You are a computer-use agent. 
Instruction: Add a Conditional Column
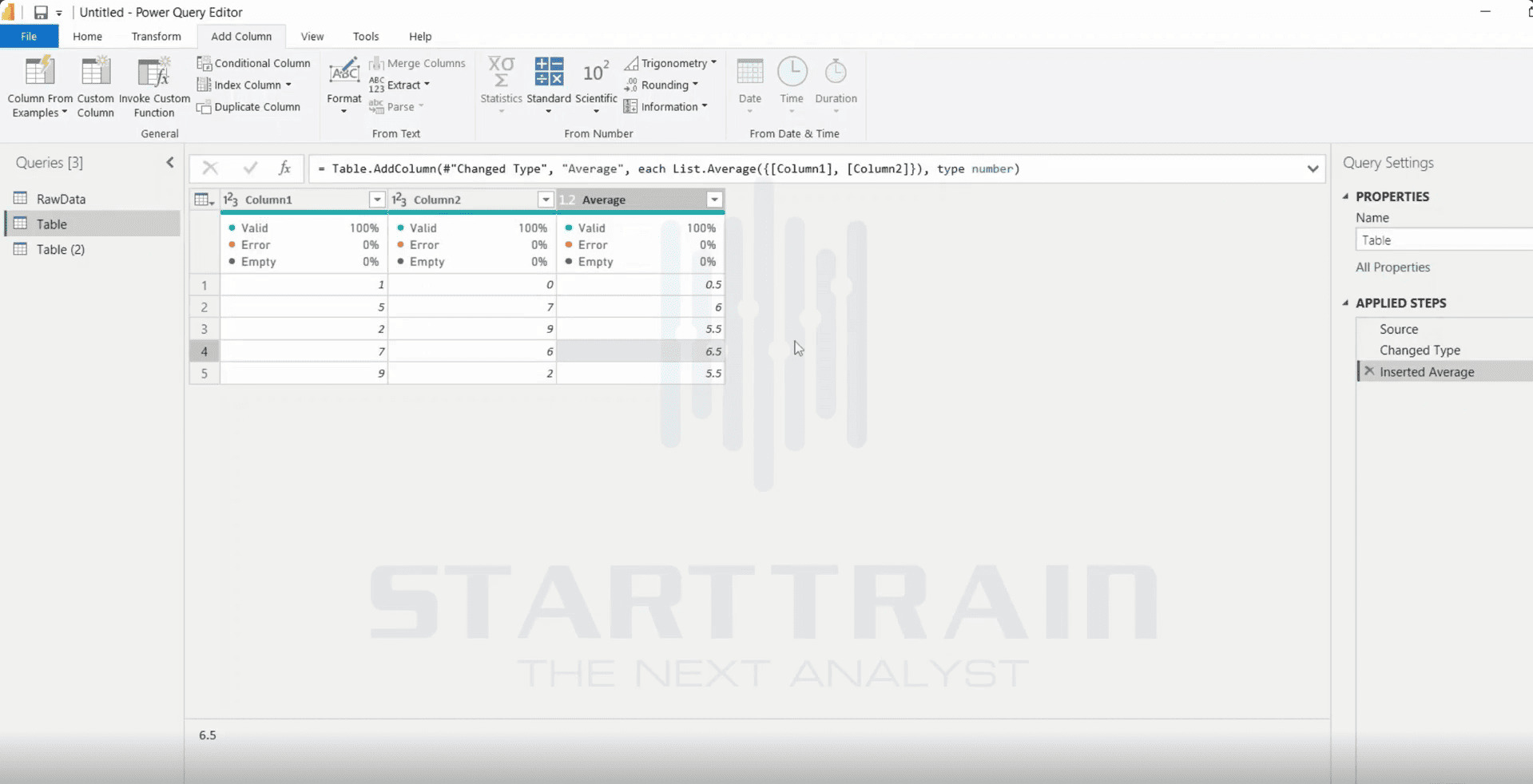253,63
